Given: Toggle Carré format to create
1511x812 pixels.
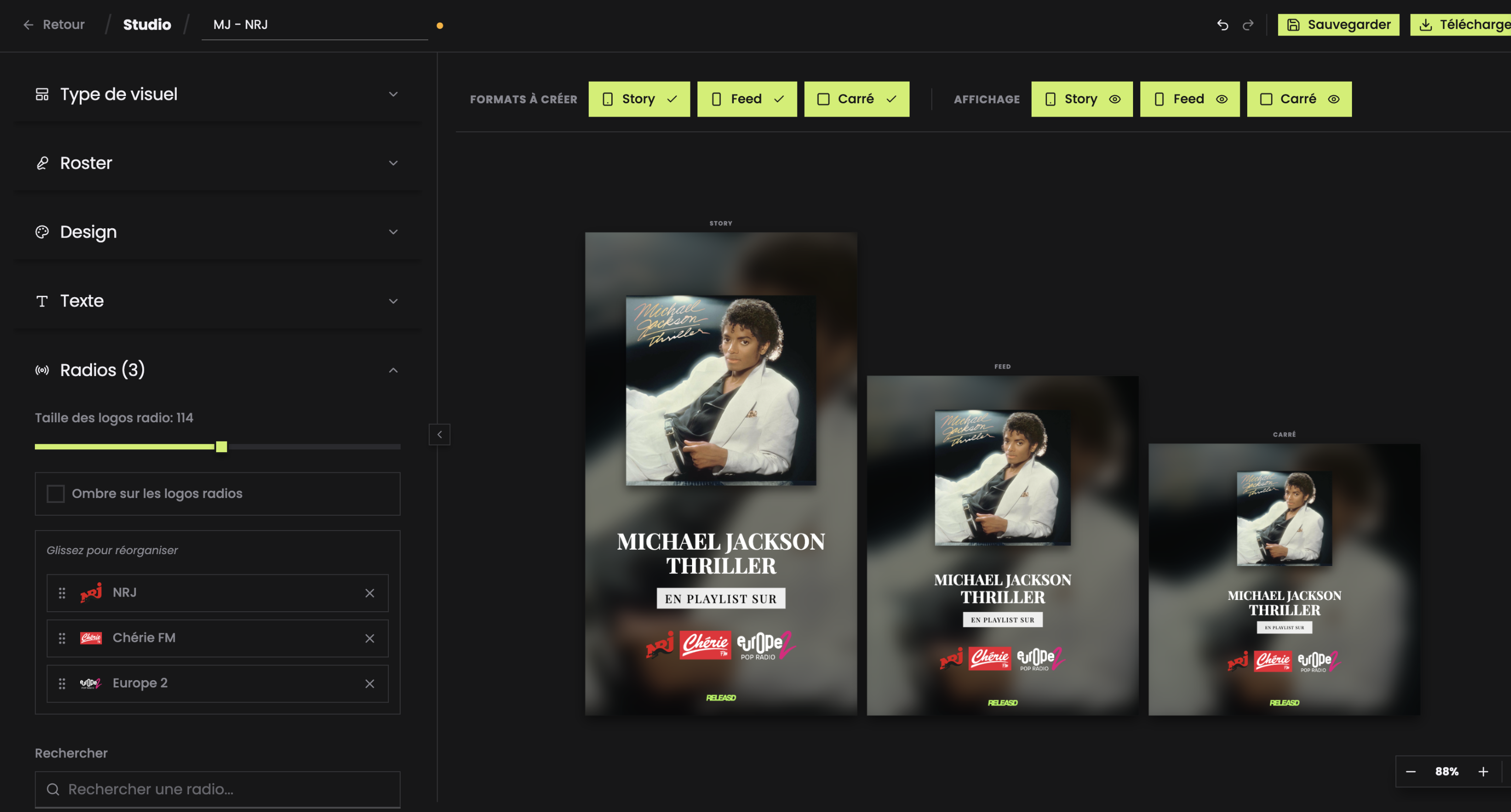Looking at the screenshot, I should point(856,99).
